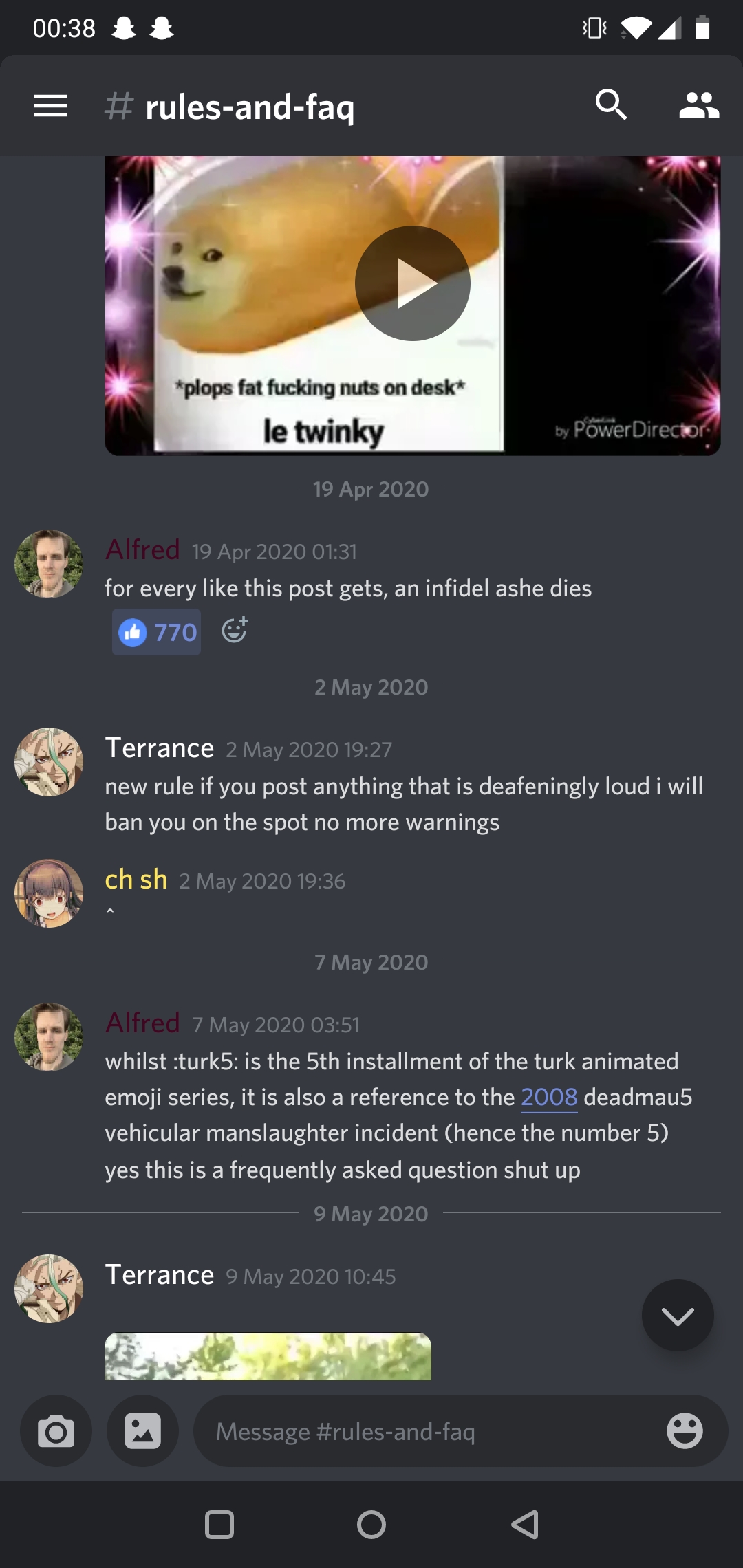Open the hamburger navigation menu
Viewport: 743px width, 1568px height.
click(50, 106)
